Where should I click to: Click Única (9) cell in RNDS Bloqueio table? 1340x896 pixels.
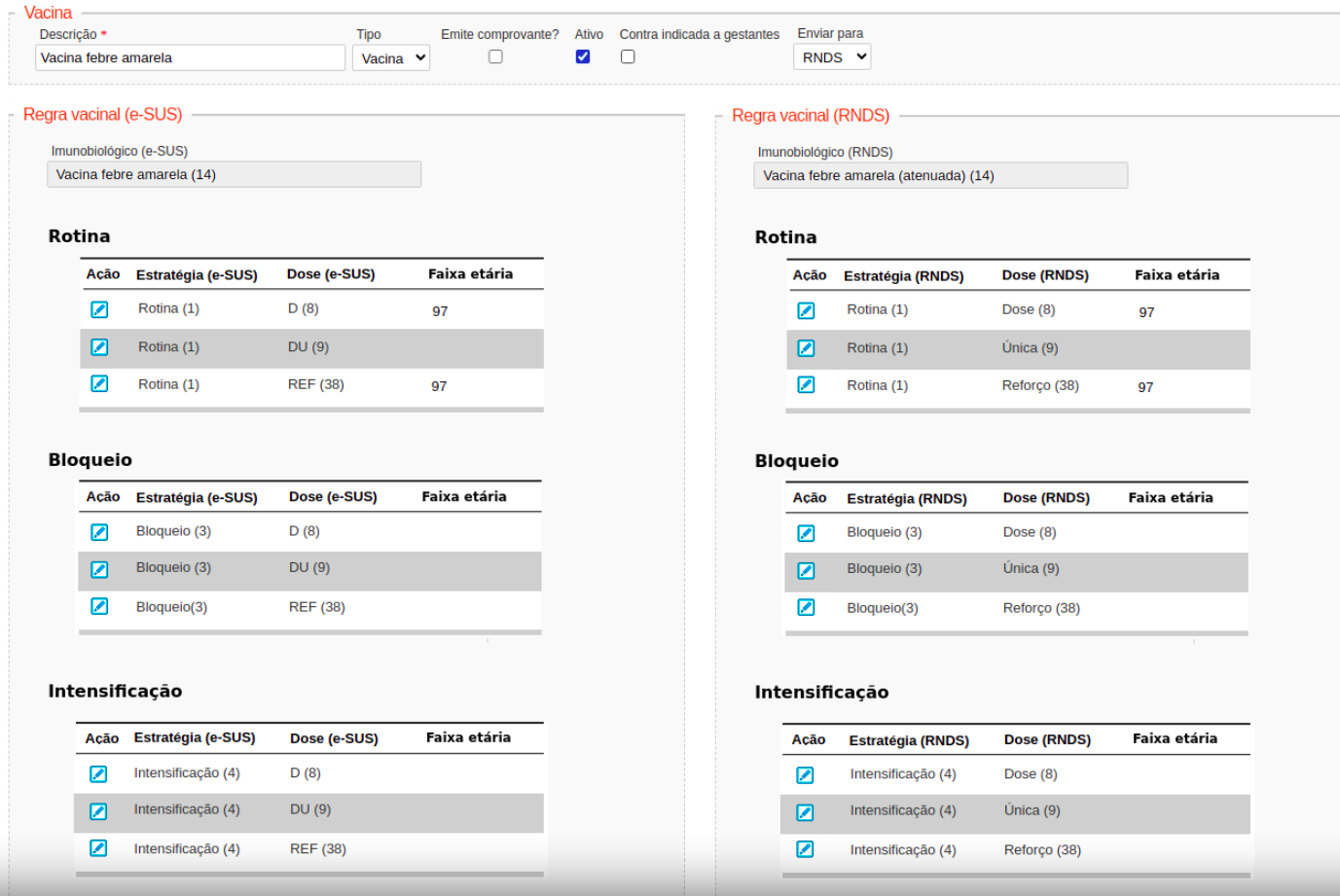(x=1032, y=569)
